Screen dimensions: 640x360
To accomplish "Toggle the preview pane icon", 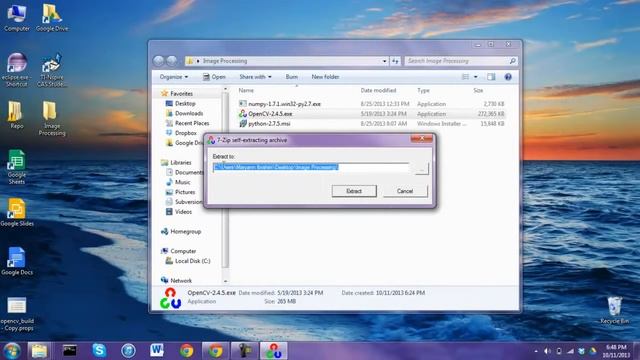I will coord(491,77).
